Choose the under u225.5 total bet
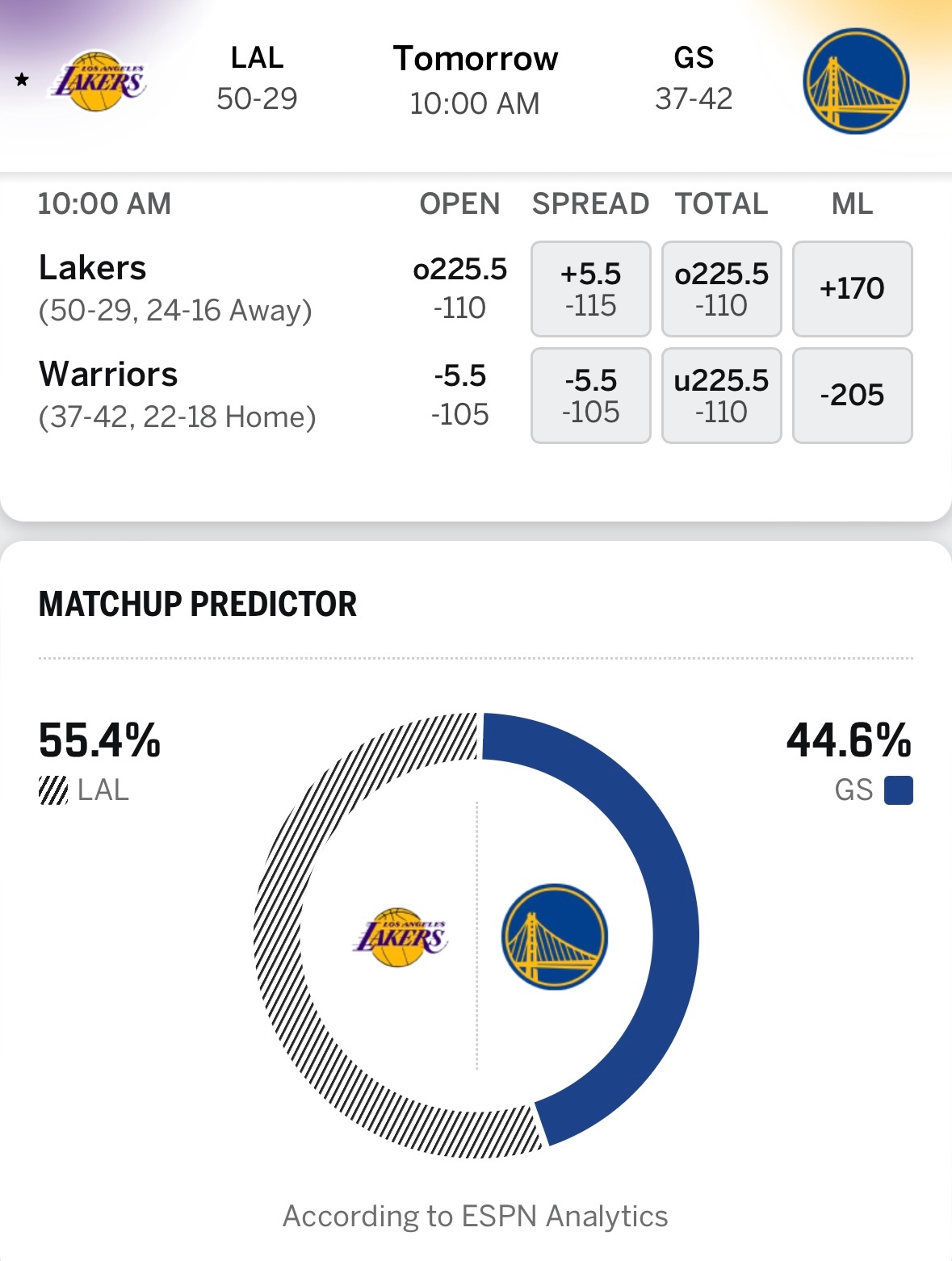Image resolution: width=952 pixels, height=1261 pixels. click(x=722, y=396)
